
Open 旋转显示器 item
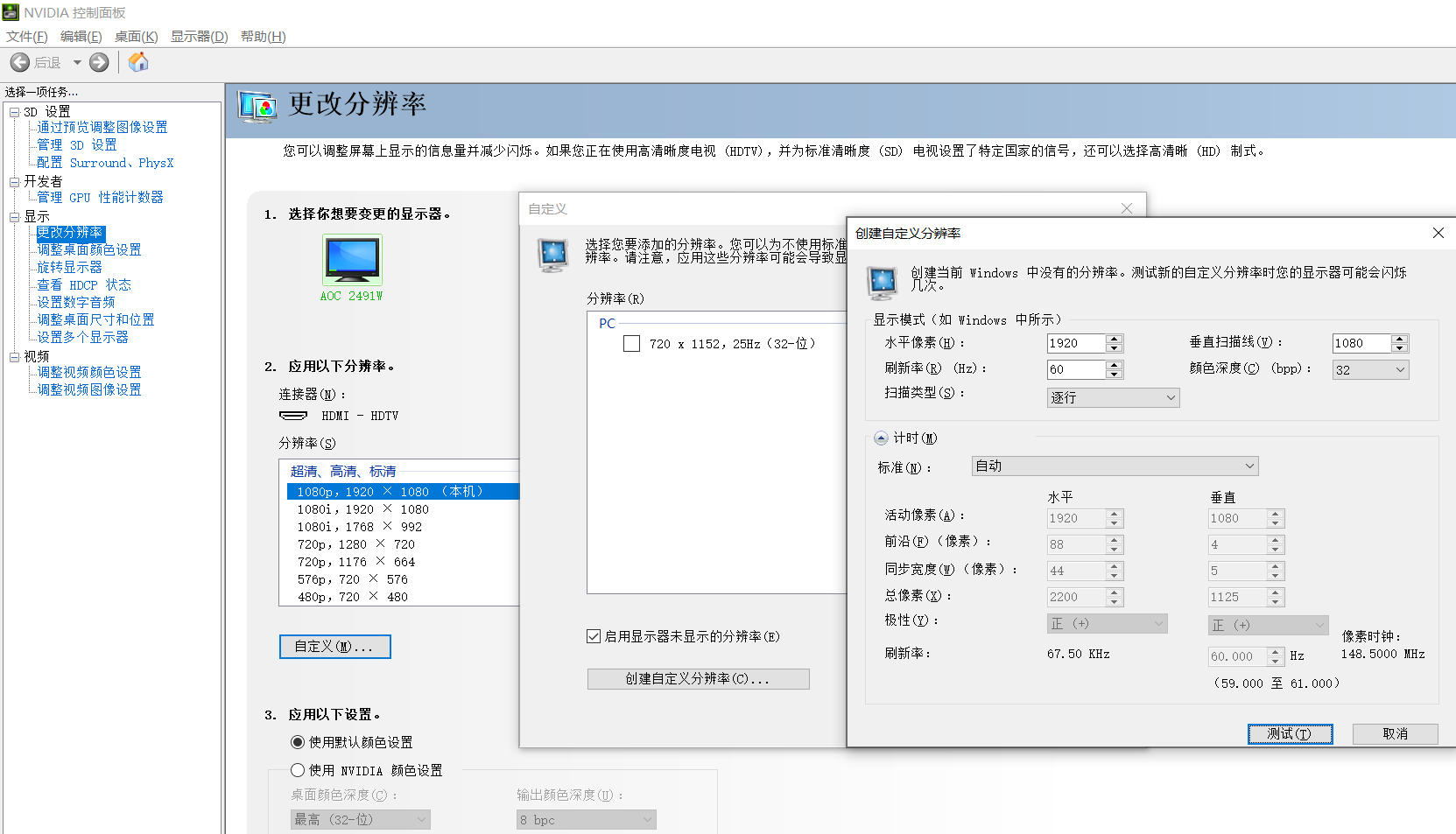coord(69,268)
